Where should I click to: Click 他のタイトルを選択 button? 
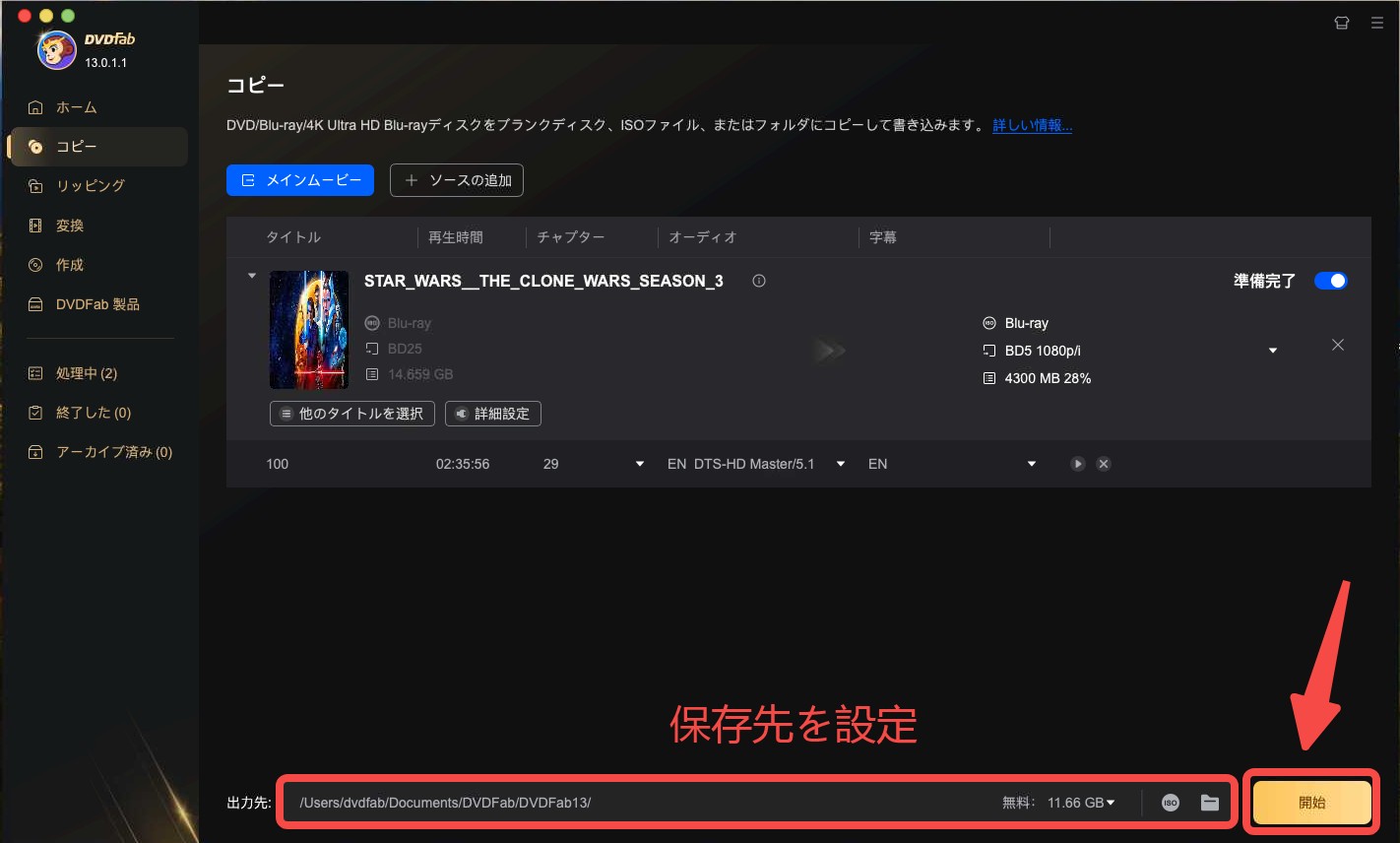(352, 414)
